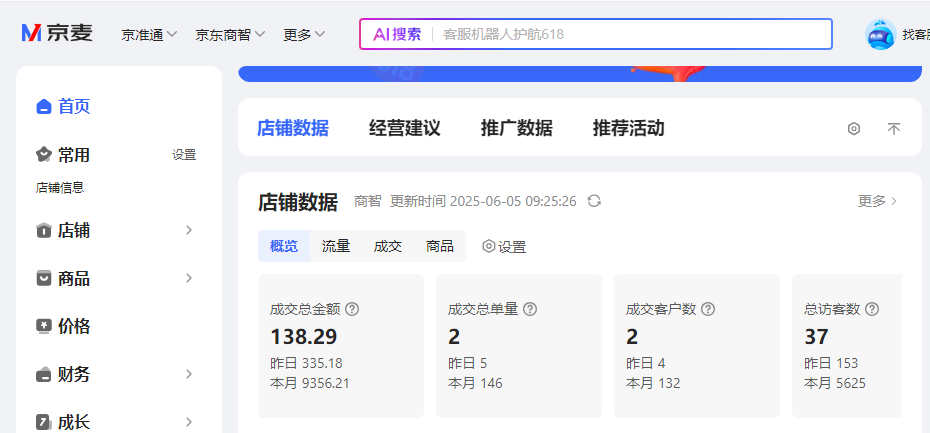Image resolution: width=930 pixels, height=433 pixels.
Task: Click the collapse-to-top arrow icon
Action: (x=894, y=129)
